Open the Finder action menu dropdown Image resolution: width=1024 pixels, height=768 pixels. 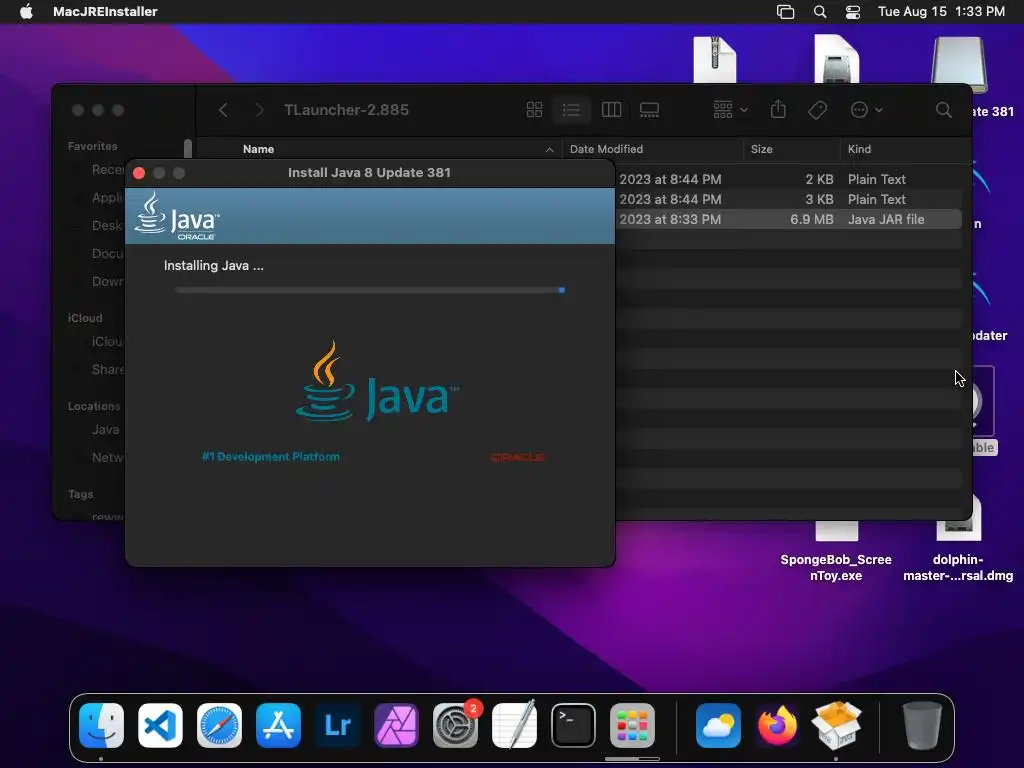click(867, 110)
